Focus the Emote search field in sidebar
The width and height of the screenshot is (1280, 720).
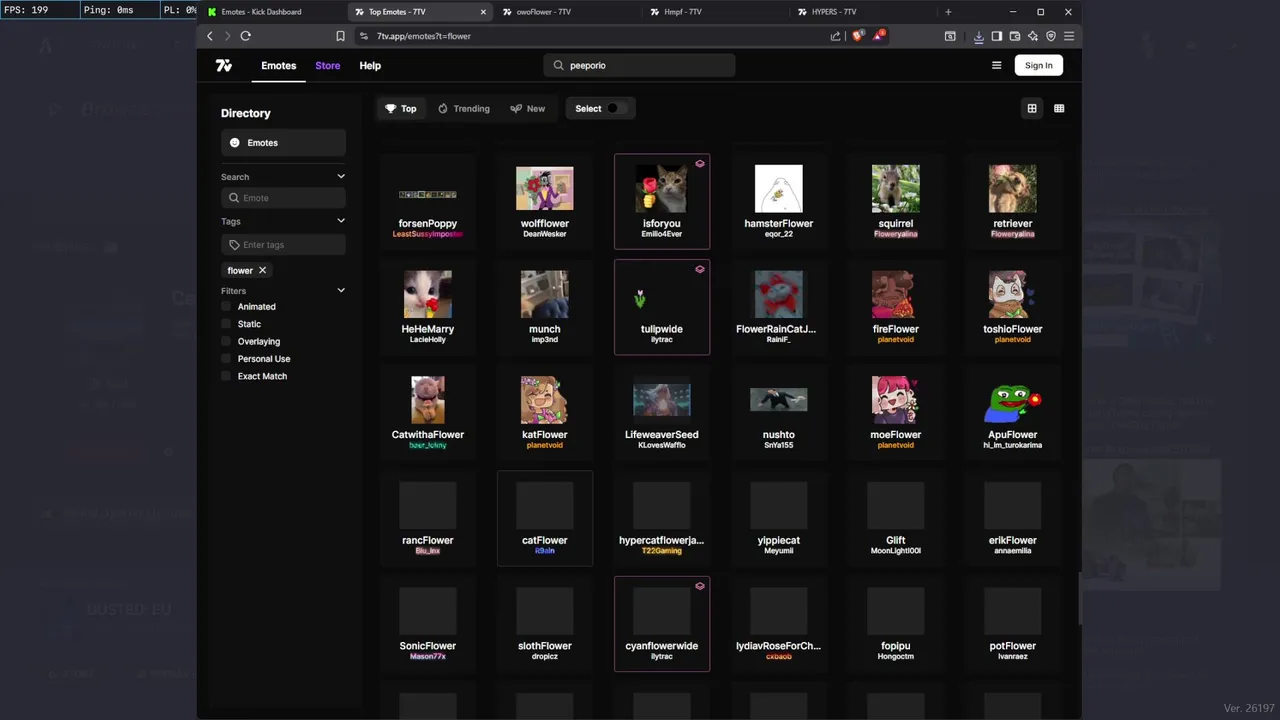pos(283,198)
